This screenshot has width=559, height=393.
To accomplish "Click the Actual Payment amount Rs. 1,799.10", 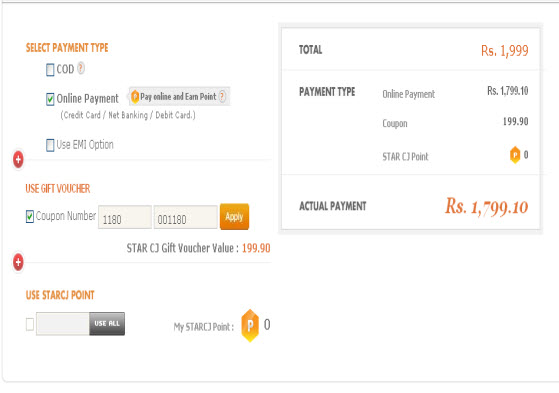I will pyautogui.click(x=486, y=207).
